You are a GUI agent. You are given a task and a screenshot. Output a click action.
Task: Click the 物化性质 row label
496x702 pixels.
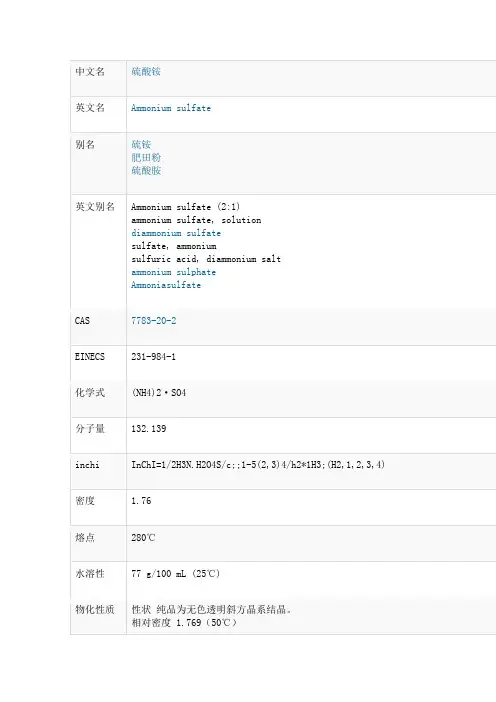(x=95, y=609)
